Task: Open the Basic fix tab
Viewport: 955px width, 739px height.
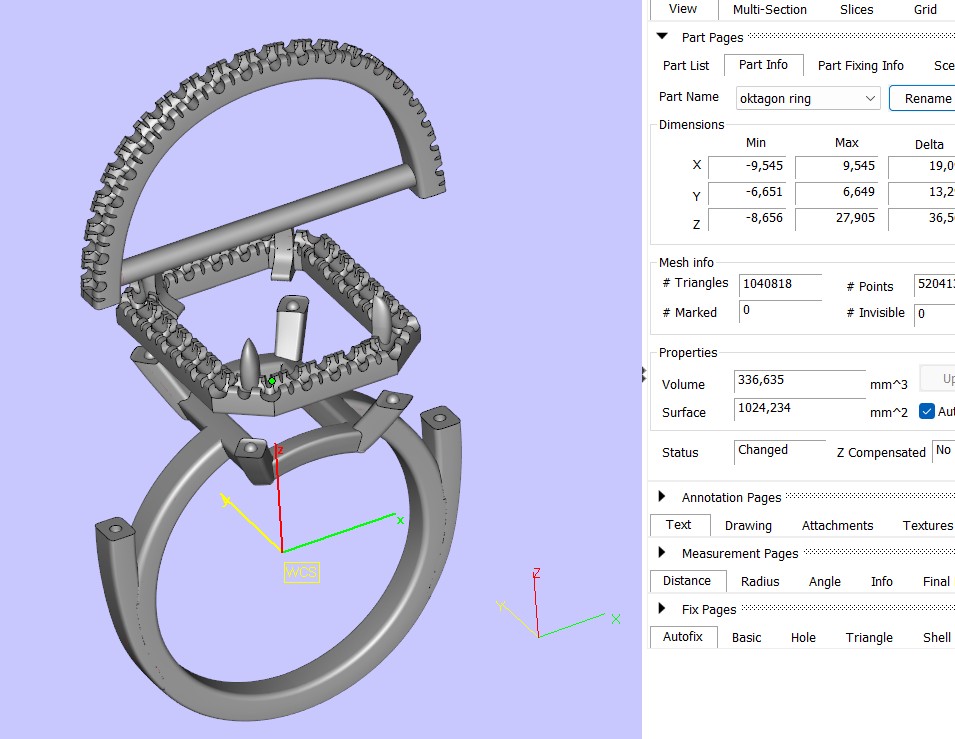Action: pos(746,638)
